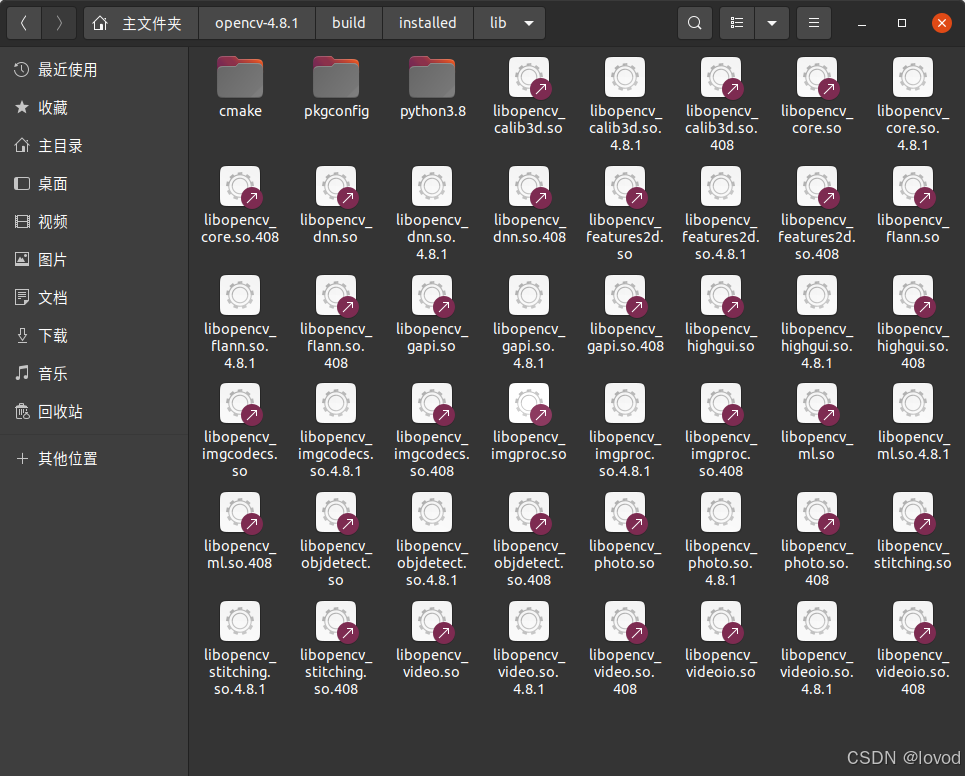
Task: Select libopencv_stitching.so symlink icon
Action: click(913, 513)
